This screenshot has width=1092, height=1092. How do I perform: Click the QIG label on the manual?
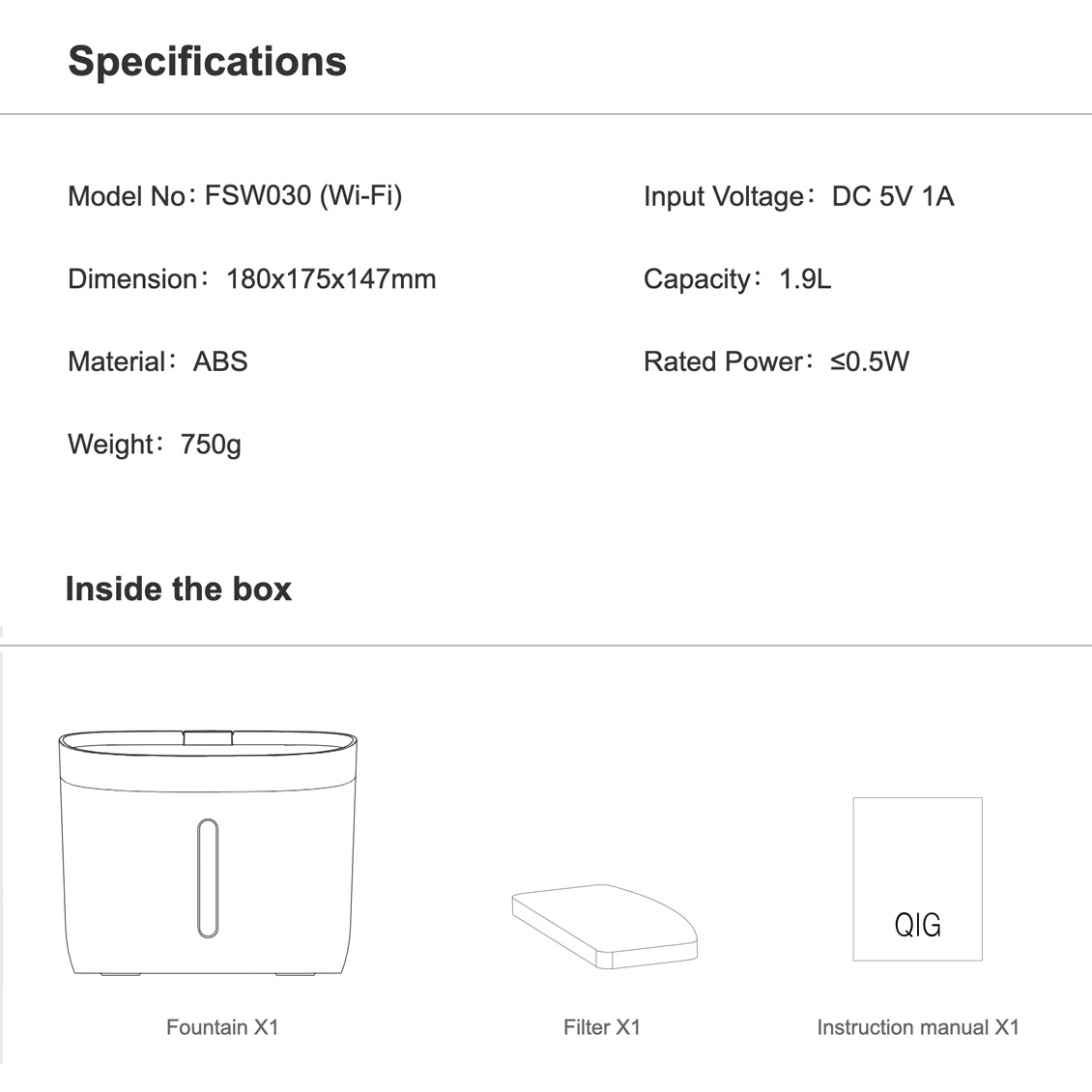(917, 925)
